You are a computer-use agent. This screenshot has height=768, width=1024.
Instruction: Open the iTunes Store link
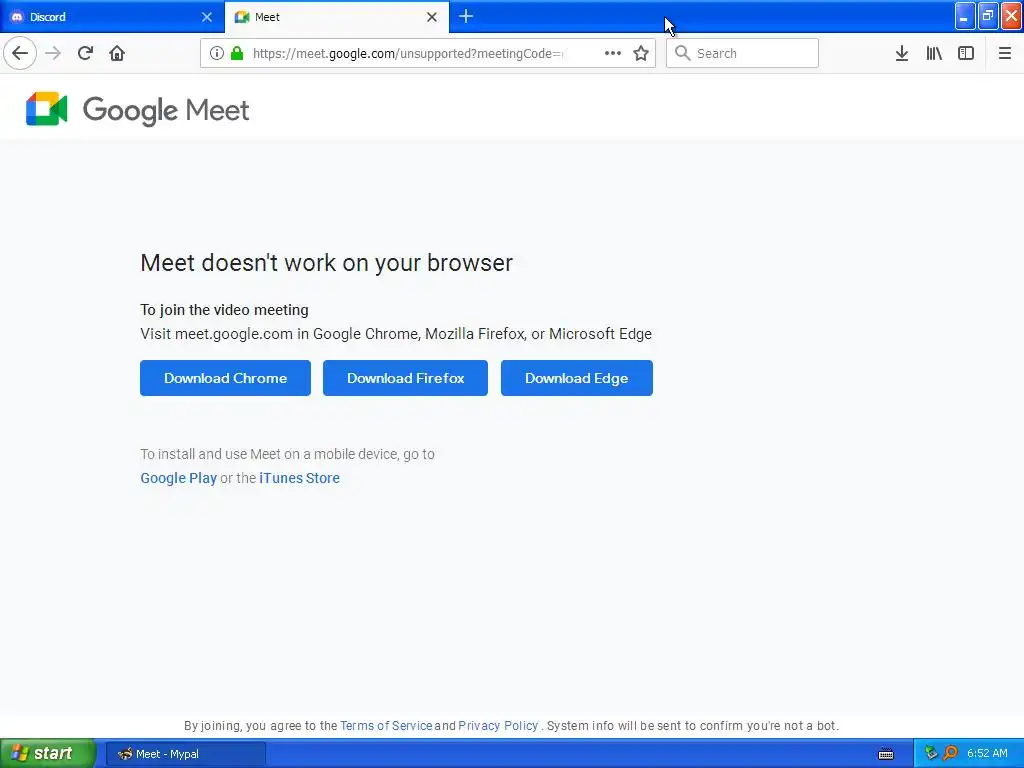point(299,478)
